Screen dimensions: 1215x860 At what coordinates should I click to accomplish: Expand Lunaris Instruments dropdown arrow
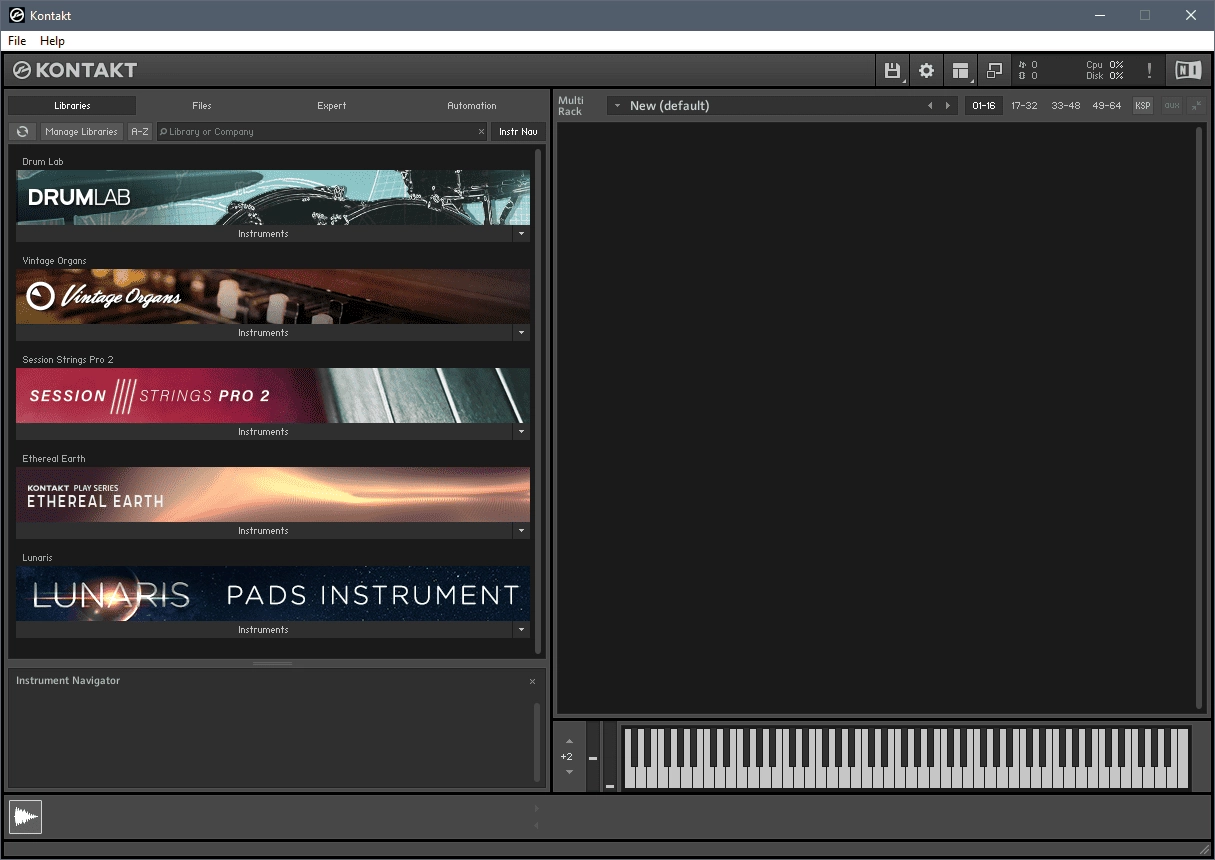coord(521,630)
